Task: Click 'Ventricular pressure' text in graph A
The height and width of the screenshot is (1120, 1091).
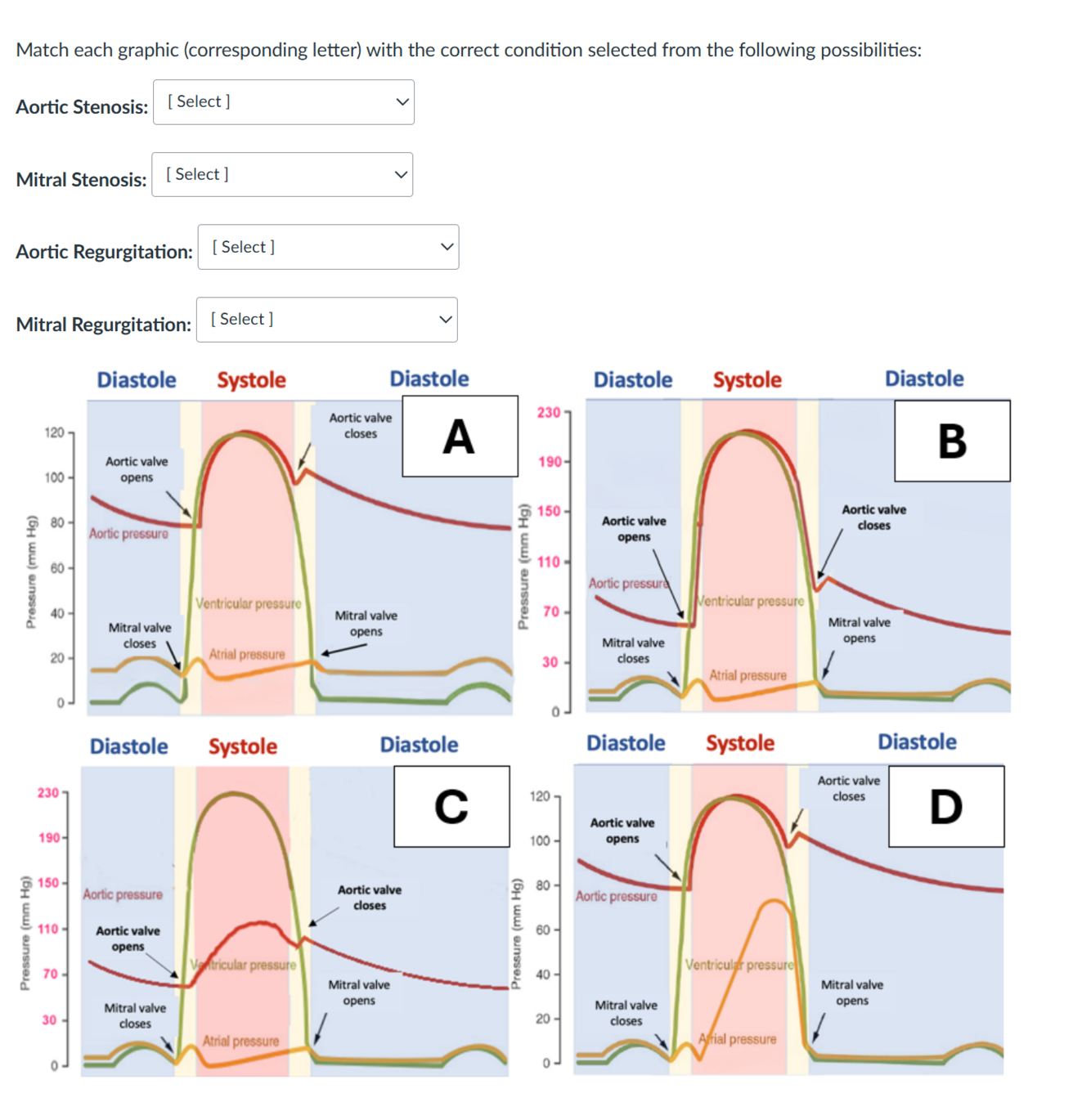Action: point(249,603)
